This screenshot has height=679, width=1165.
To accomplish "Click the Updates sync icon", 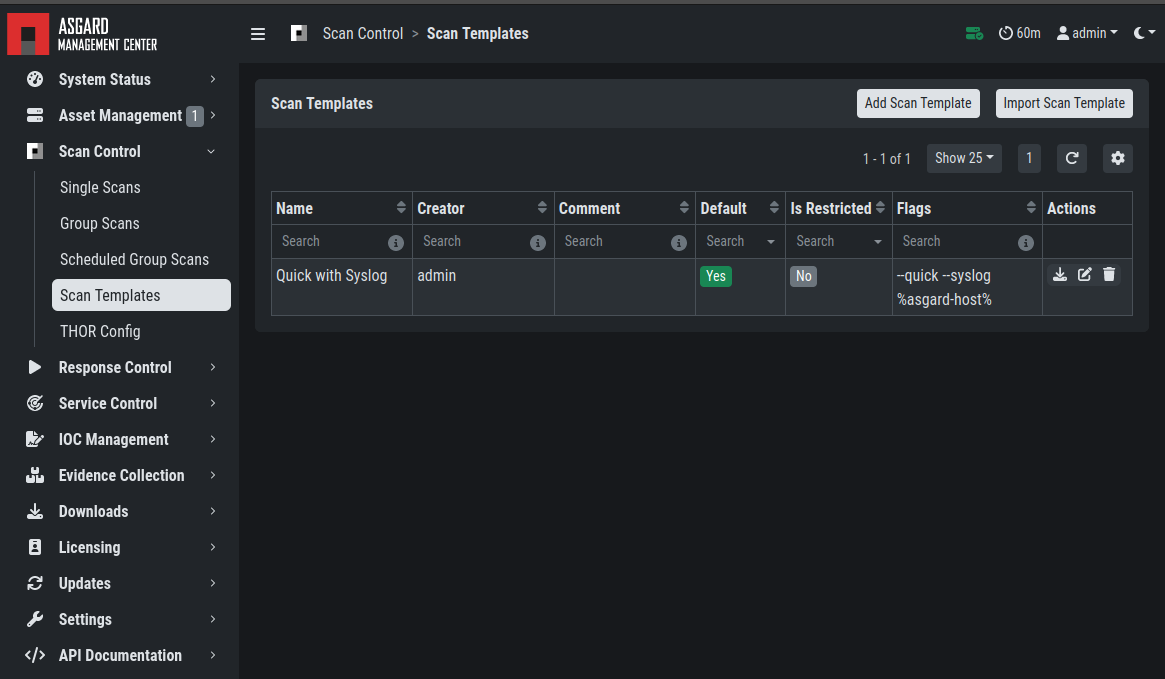I will [x=35, y=583].
